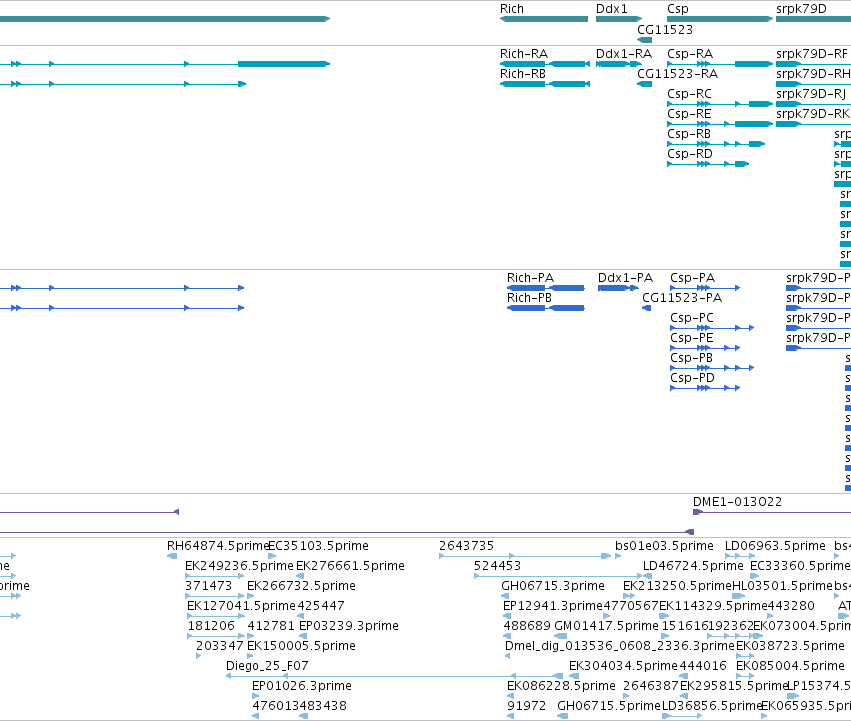851x721 pixels.
Task: Select the LD46724.5prime EST label
Action: tap(693, 566)
